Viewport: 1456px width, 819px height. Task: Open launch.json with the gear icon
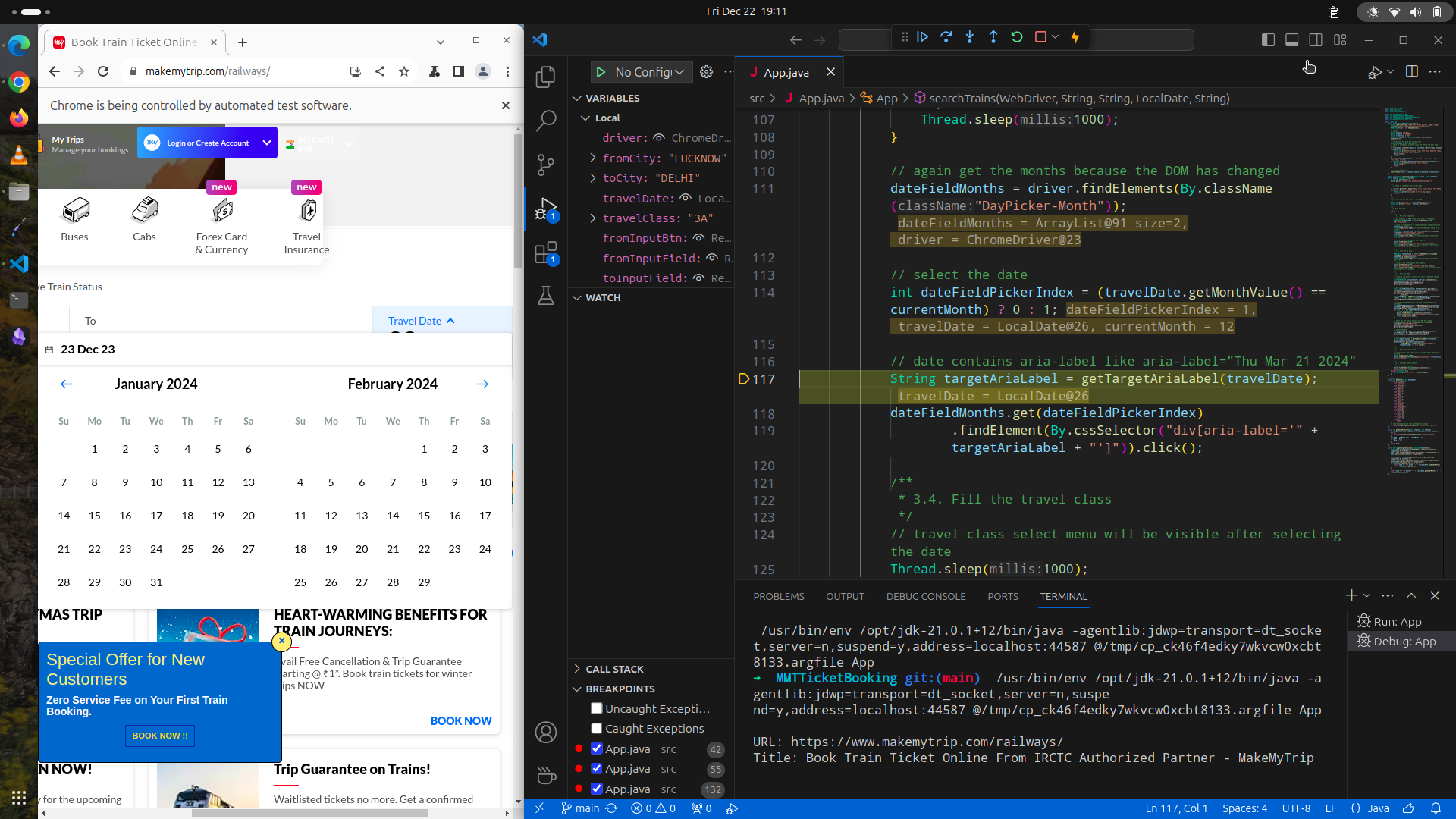coord(706,71)
